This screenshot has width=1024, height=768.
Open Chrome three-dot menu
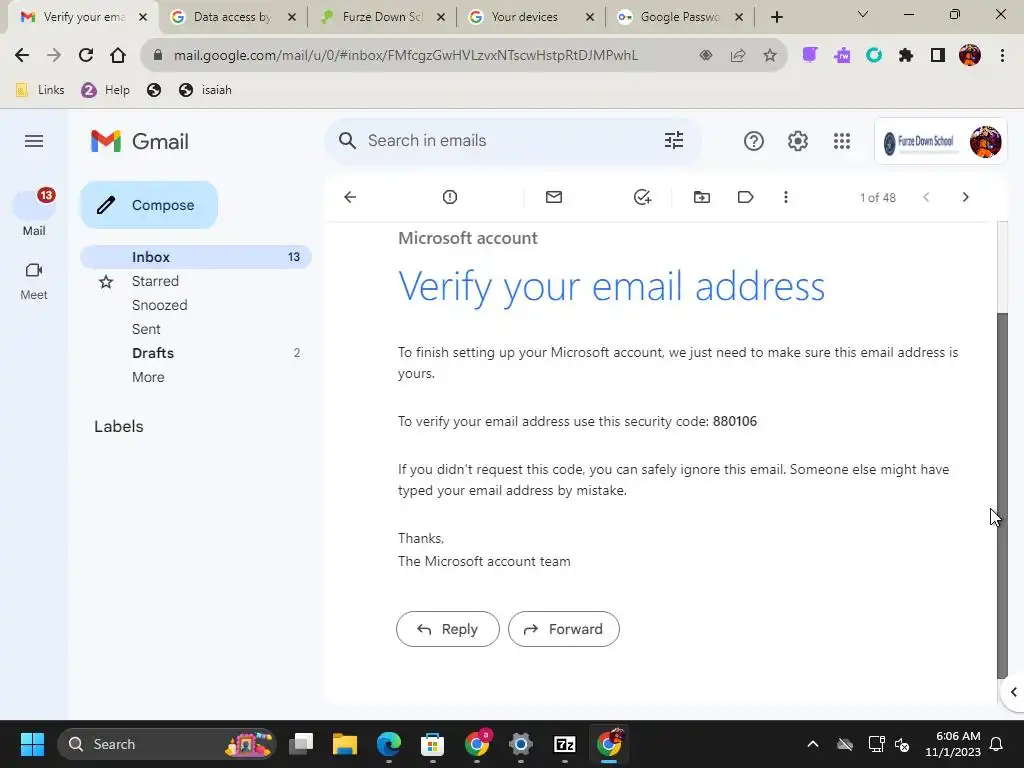[1002, 56]
